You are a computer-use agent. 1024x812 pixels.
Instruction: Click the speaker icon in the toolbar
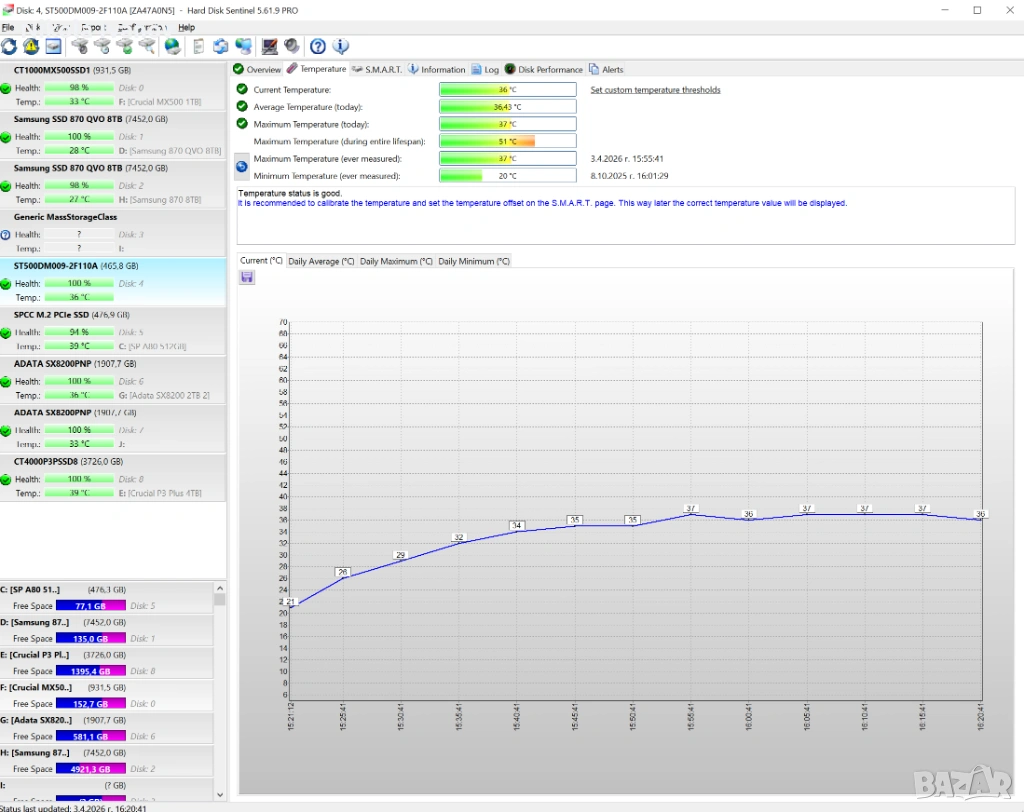point(291,46)
